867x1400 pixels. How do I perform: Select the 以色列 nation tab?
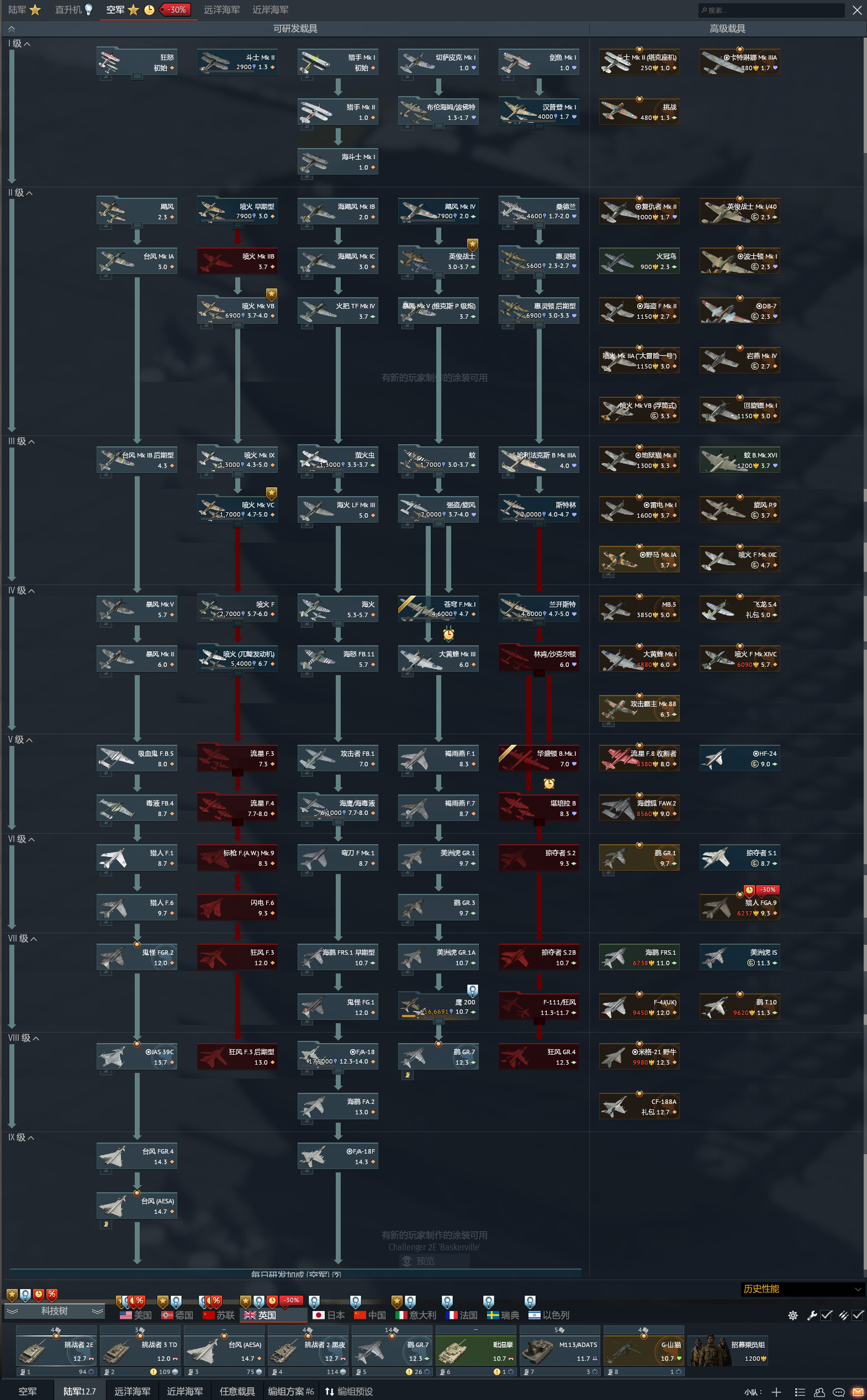549,1315
